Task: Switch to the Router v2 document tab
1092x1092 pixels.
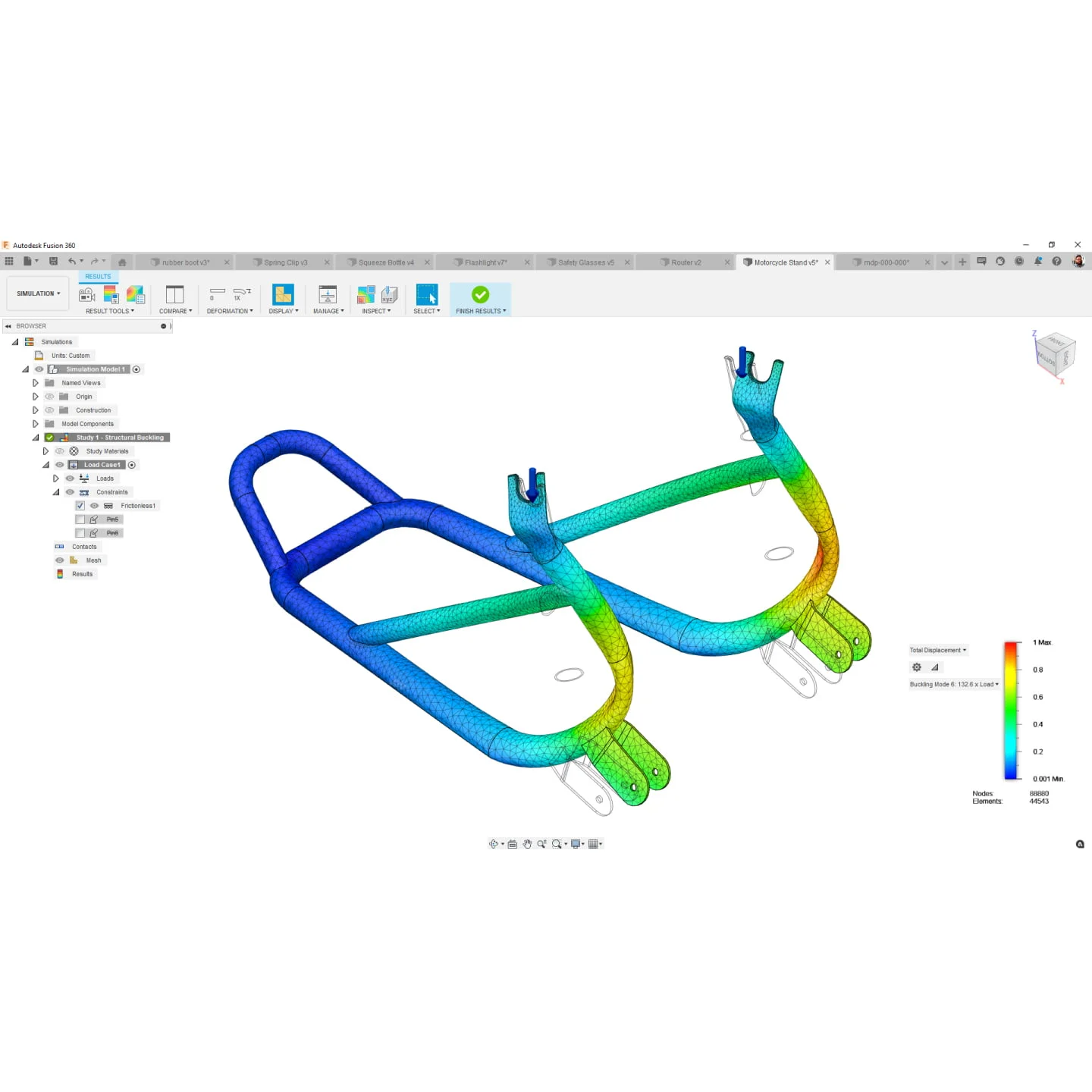Action: click(x=686, y=262)
